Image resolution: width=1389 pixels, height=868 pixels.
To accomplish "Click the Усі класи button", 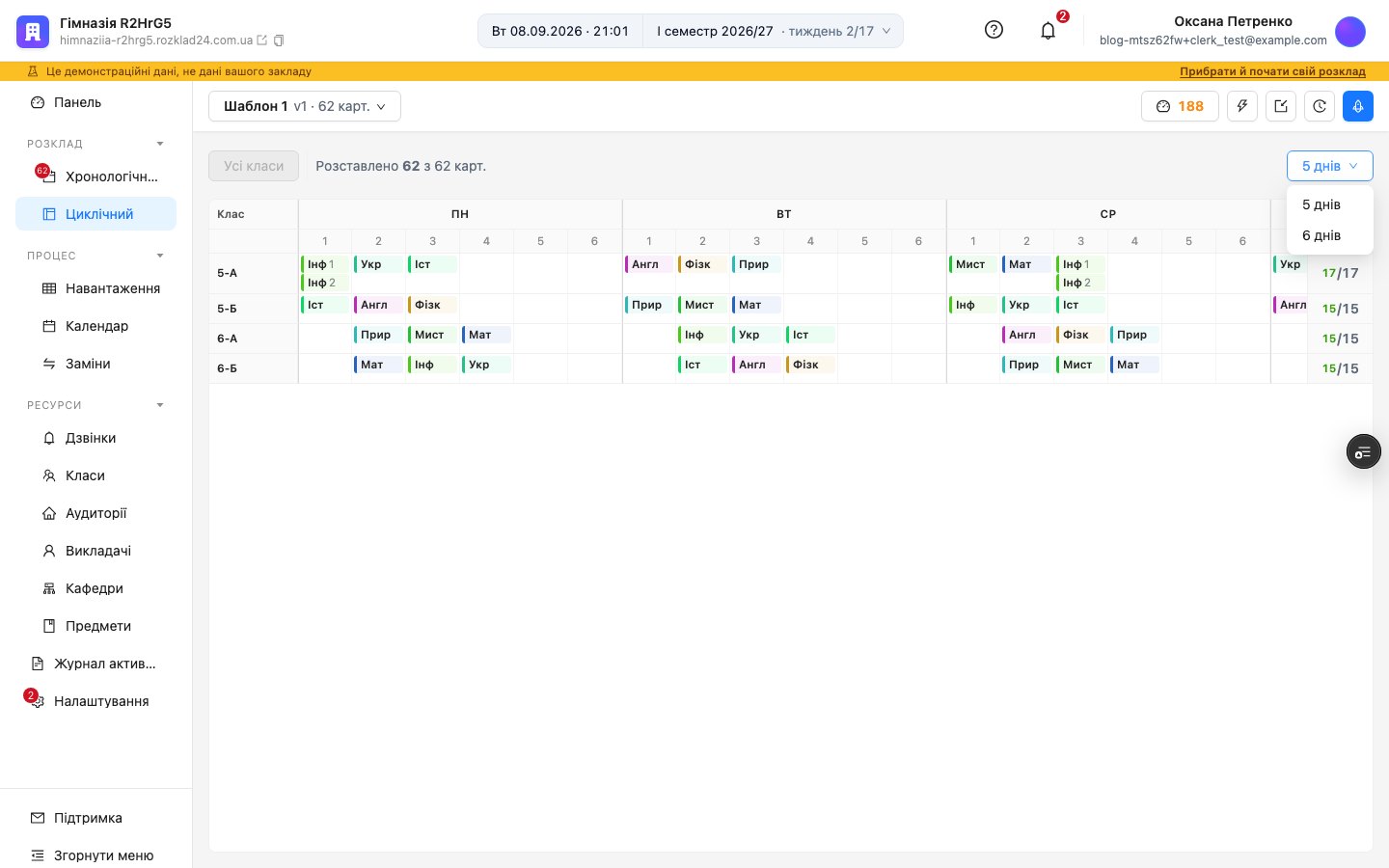I will click(x=254, y=166).
